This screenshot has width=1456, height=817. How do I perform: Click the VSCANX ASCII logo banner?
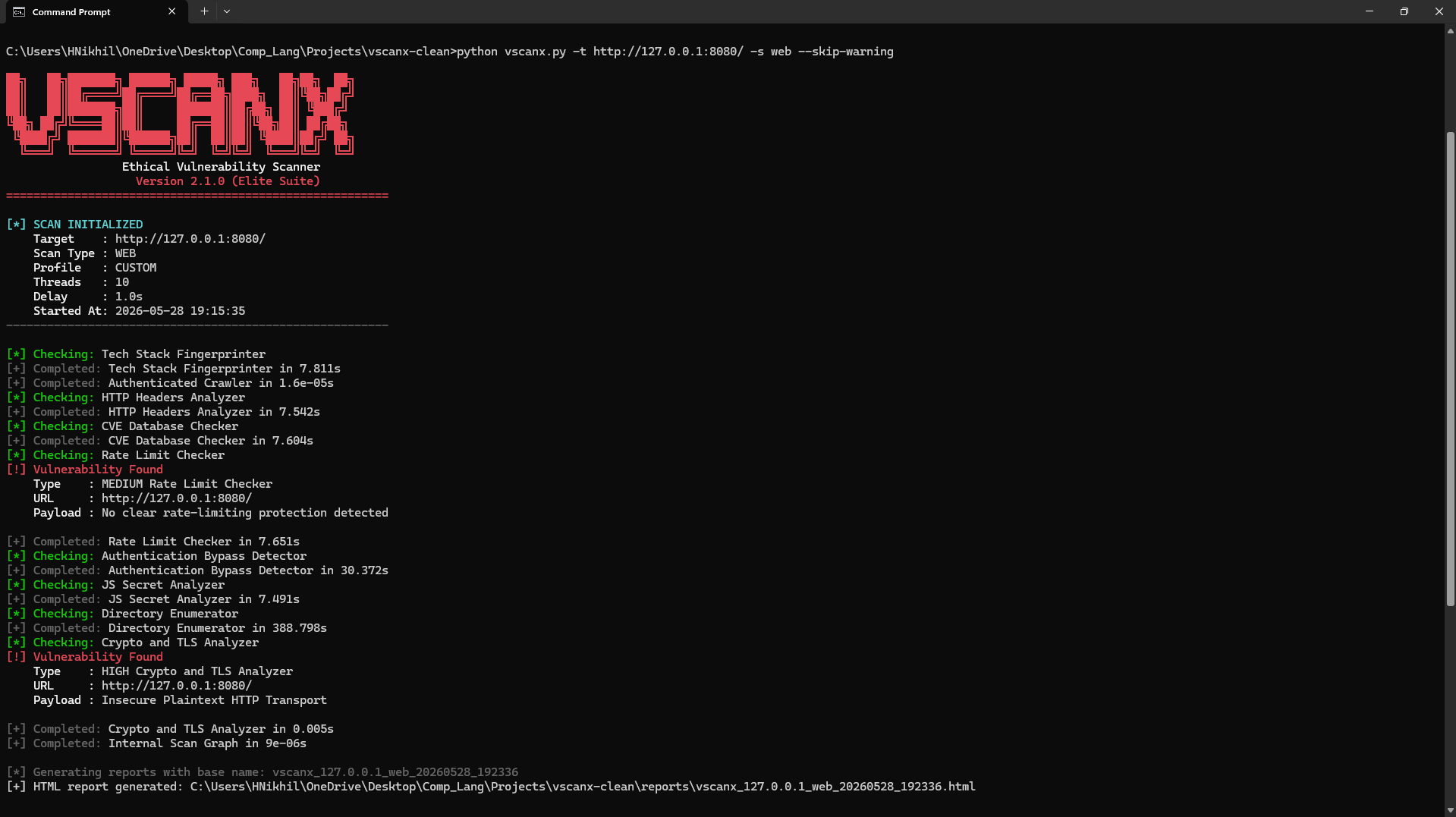coord(180,114)
